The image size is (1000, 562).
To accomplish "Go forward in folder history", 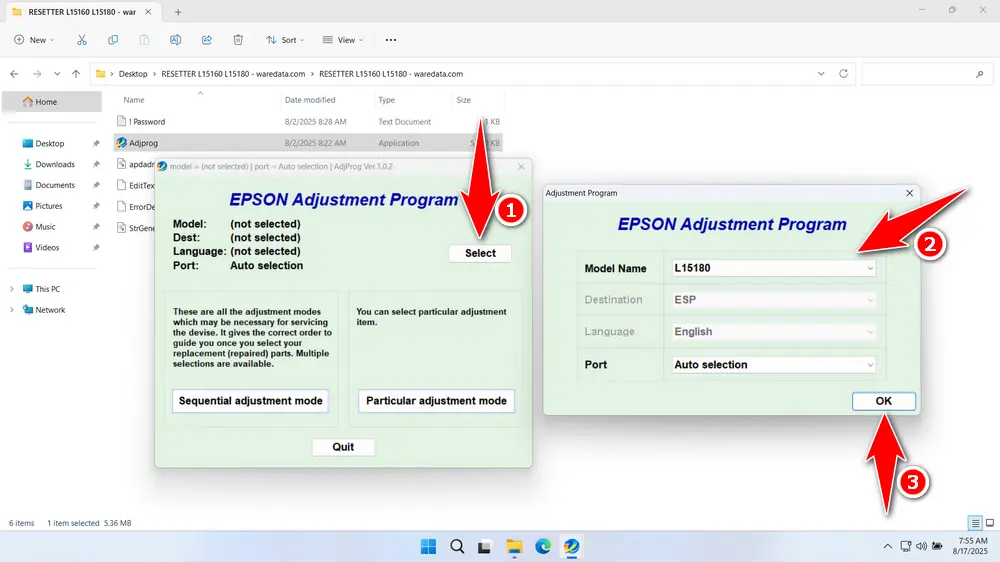I will pyautogui.click(x=37, y=74).
